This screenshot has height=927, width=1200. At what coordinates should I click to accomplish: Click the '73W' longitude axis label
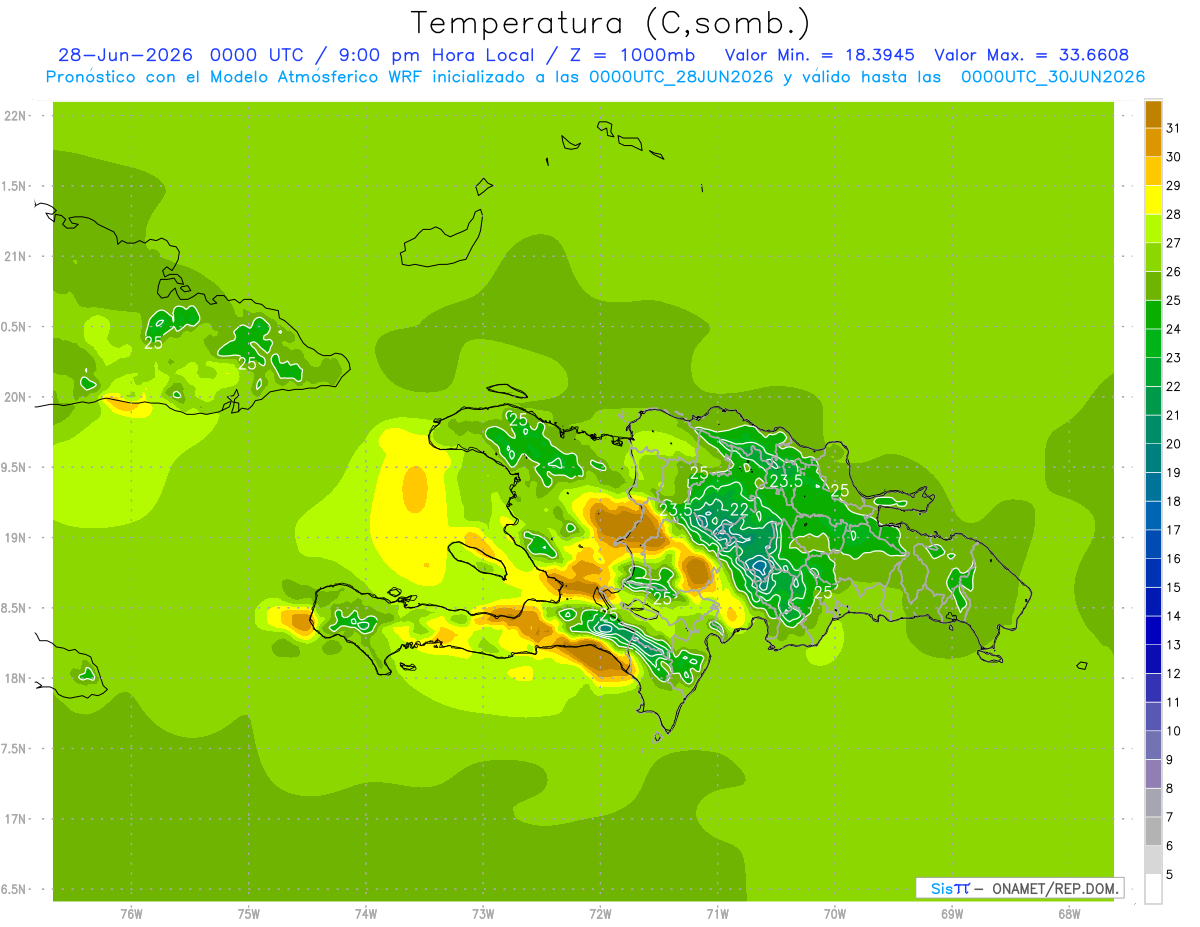483,914
